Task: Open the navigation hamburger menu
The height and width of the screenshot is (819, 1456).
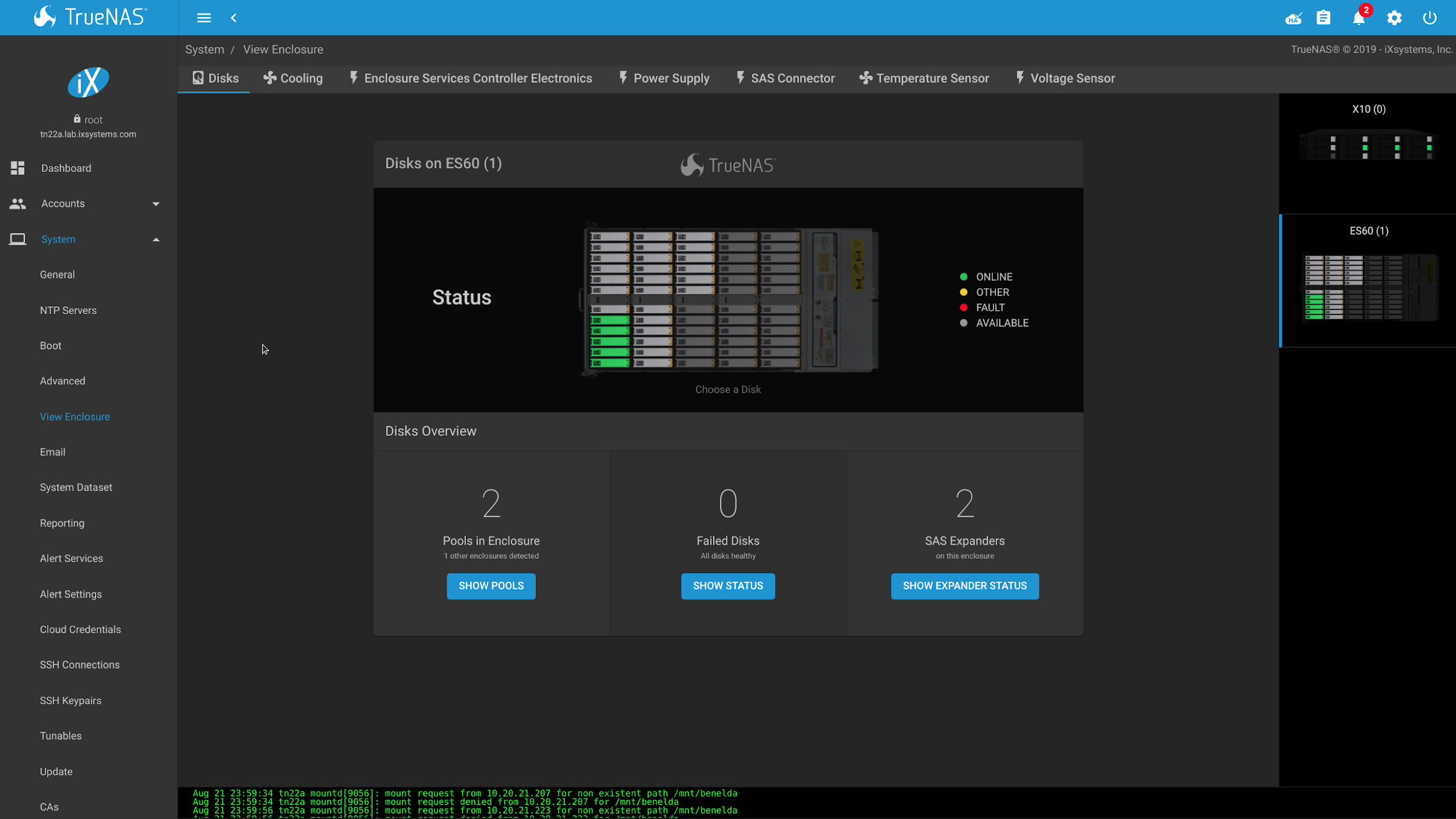Action: pyautogui.click(x=203, y=17)
